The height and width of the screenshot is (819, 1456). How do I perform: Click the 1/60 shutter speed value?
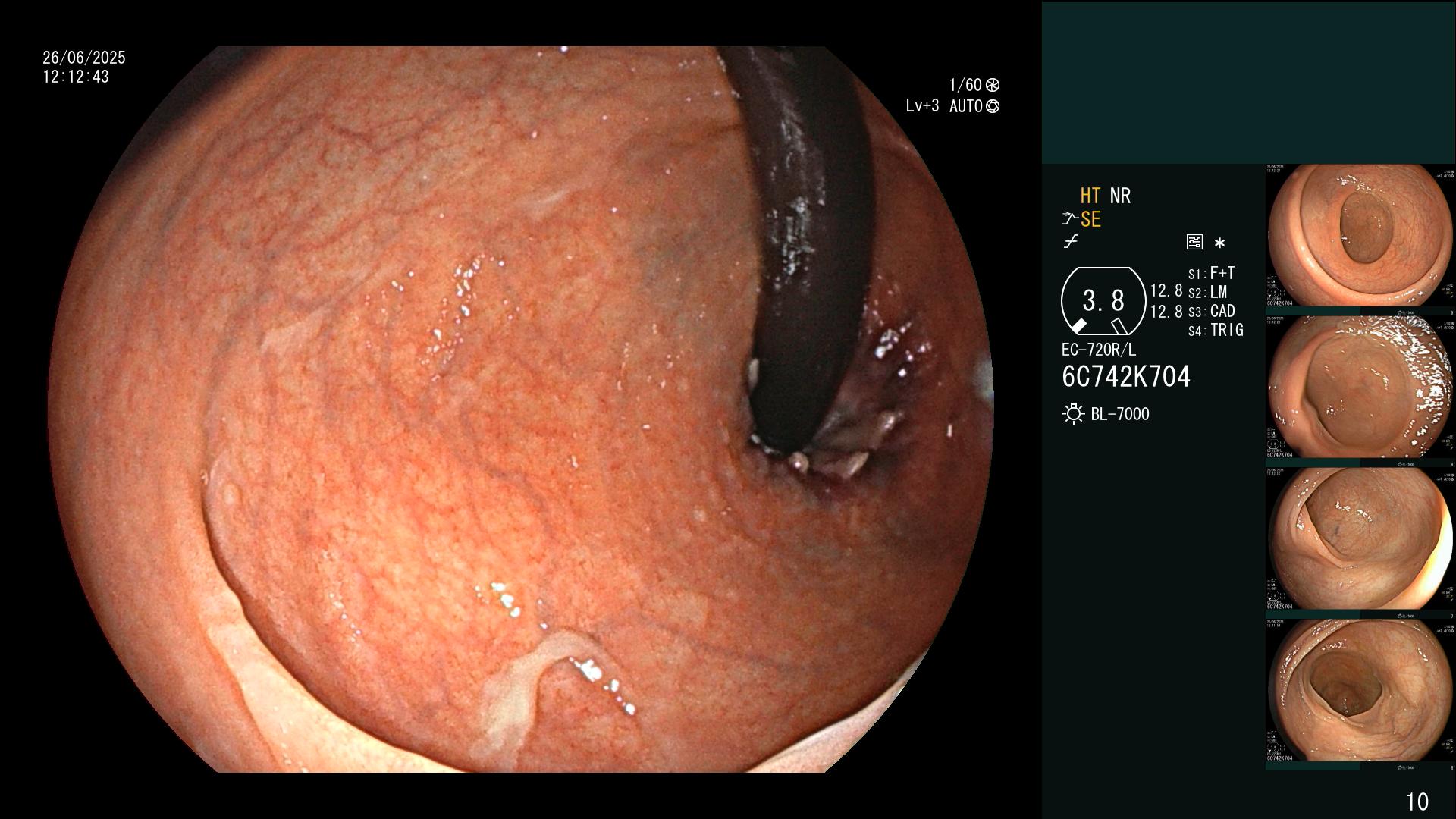pos(965,85)
